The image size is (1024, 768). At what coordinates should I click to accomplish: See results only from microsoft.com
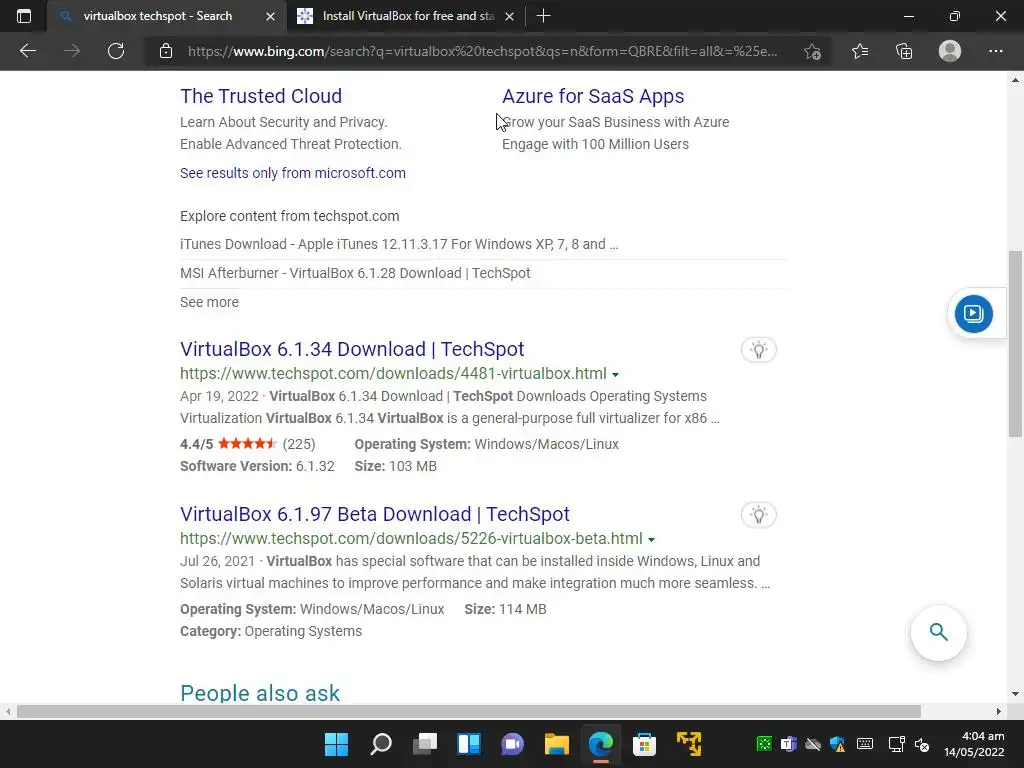(x=293, y=173)
